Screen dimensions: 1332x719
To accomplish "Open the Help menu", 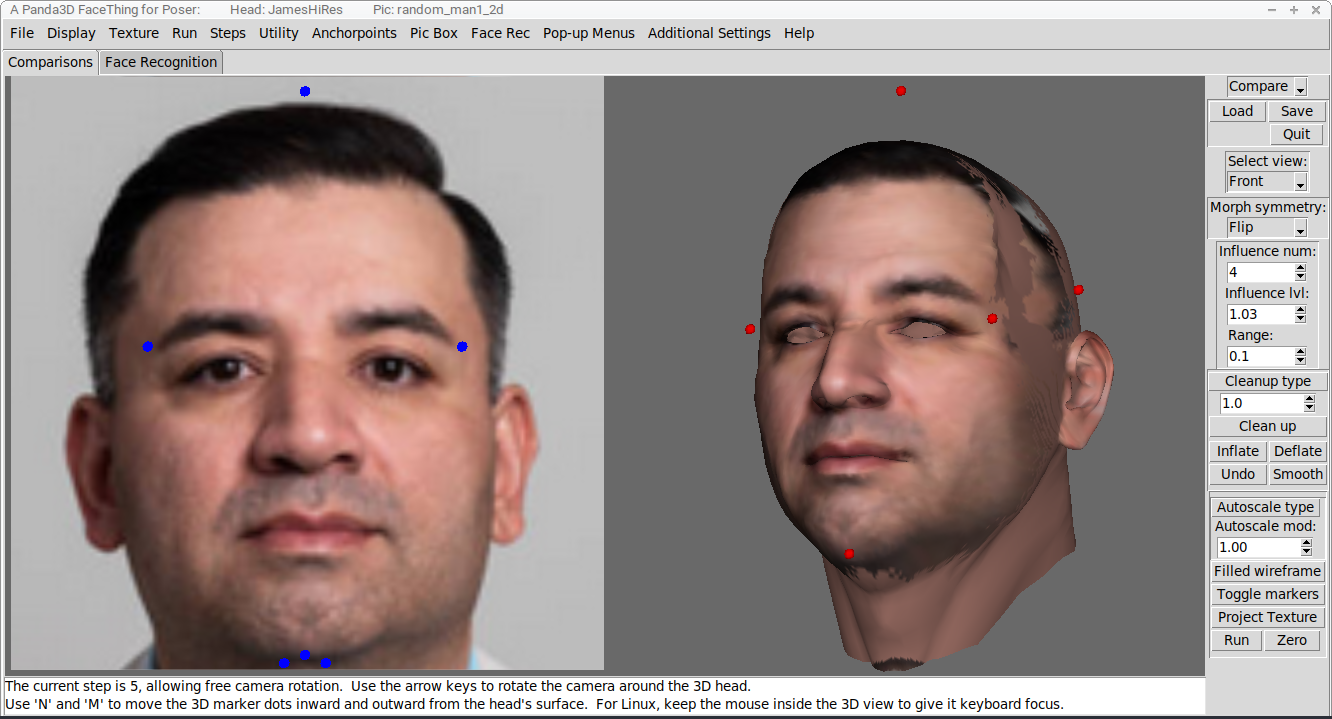I will [x=799, y=33].
